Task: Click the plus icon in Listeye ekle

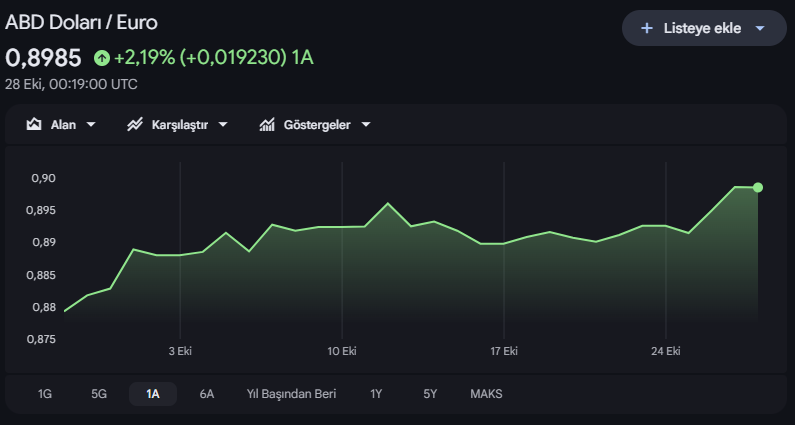Action: point(646,28)
